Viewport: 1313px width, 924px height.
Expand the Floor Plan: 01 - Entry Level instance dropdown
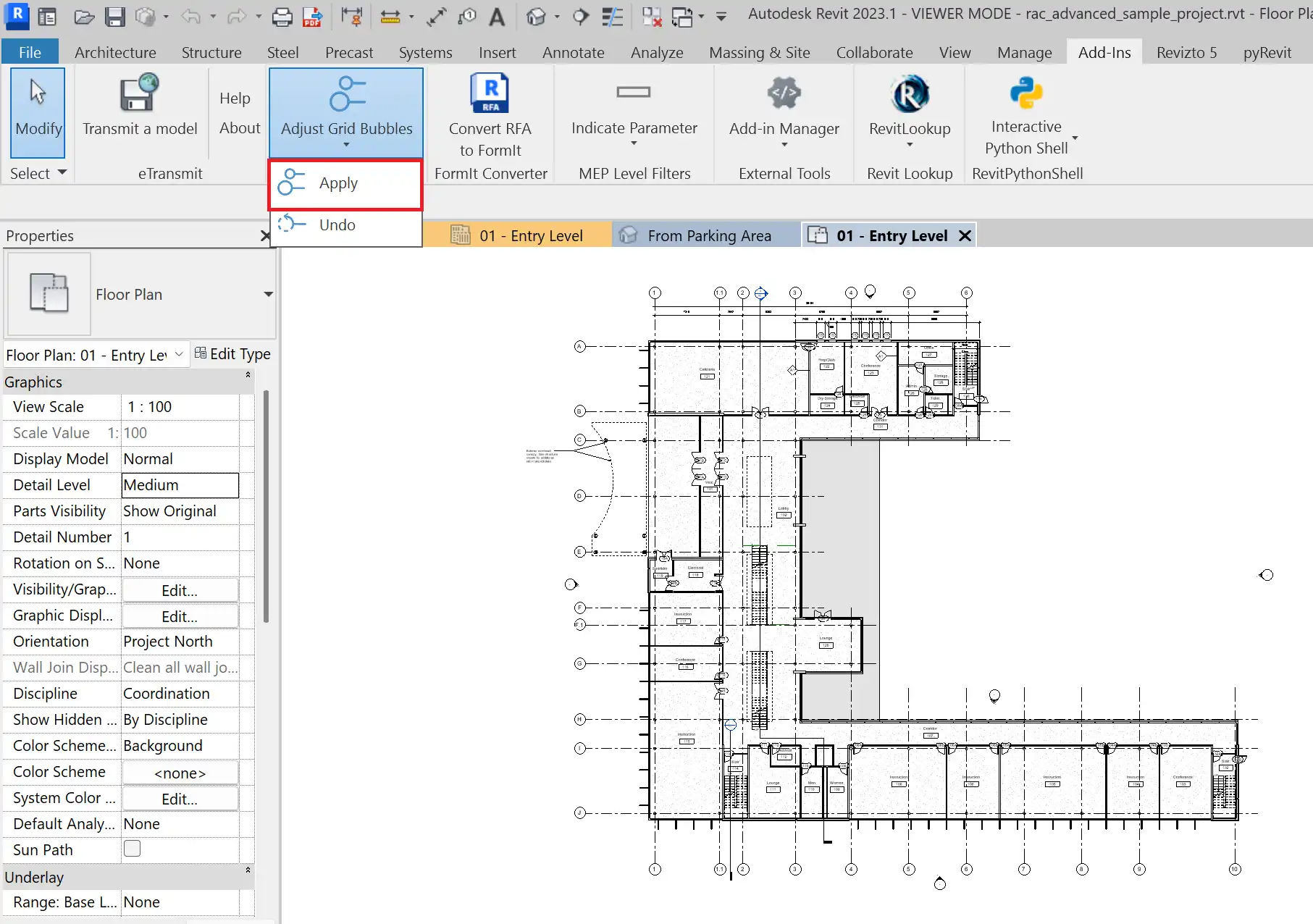coord(179,355)
